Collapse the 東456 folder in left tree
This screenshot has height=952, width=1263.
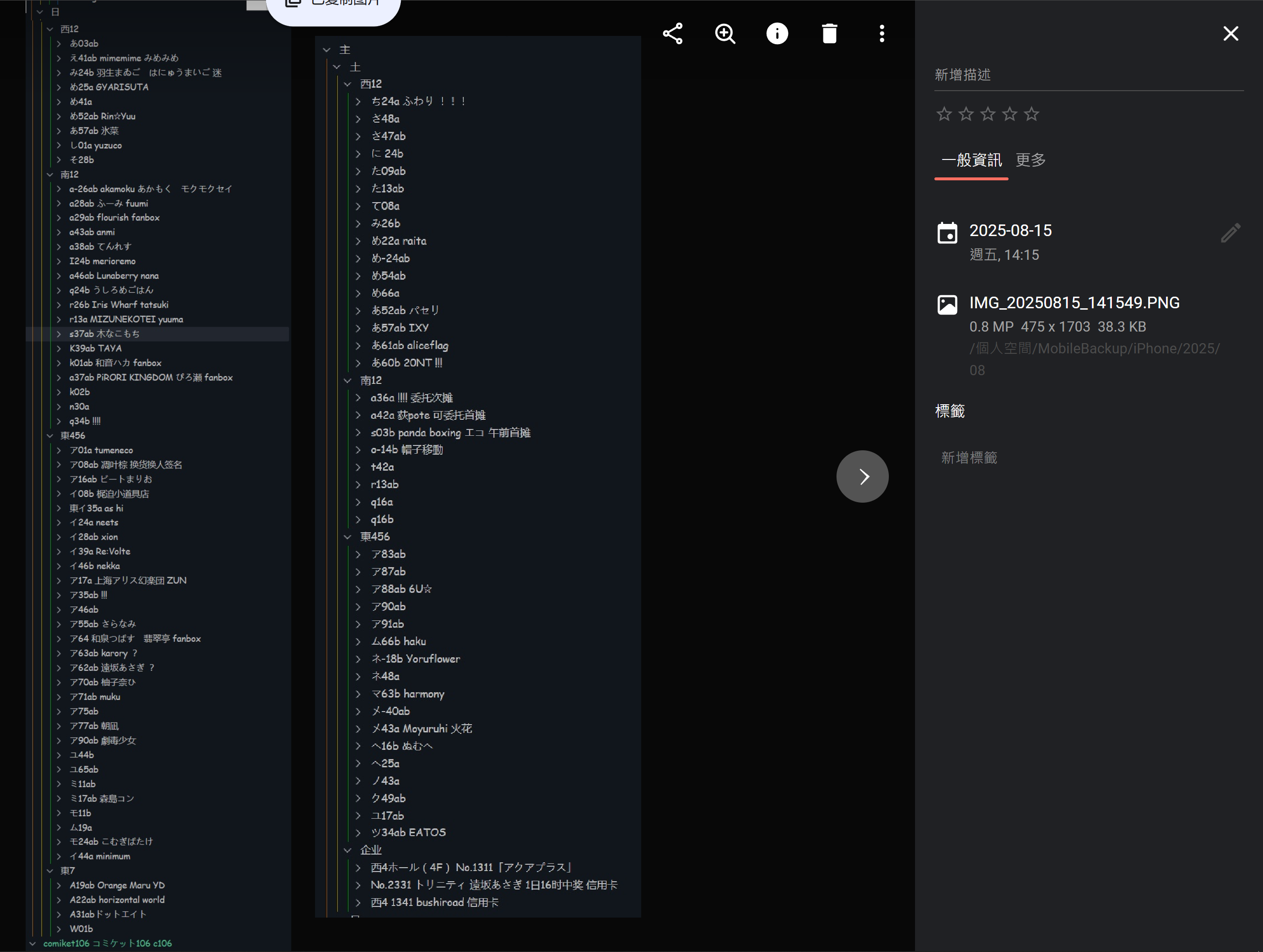[49, 436]
